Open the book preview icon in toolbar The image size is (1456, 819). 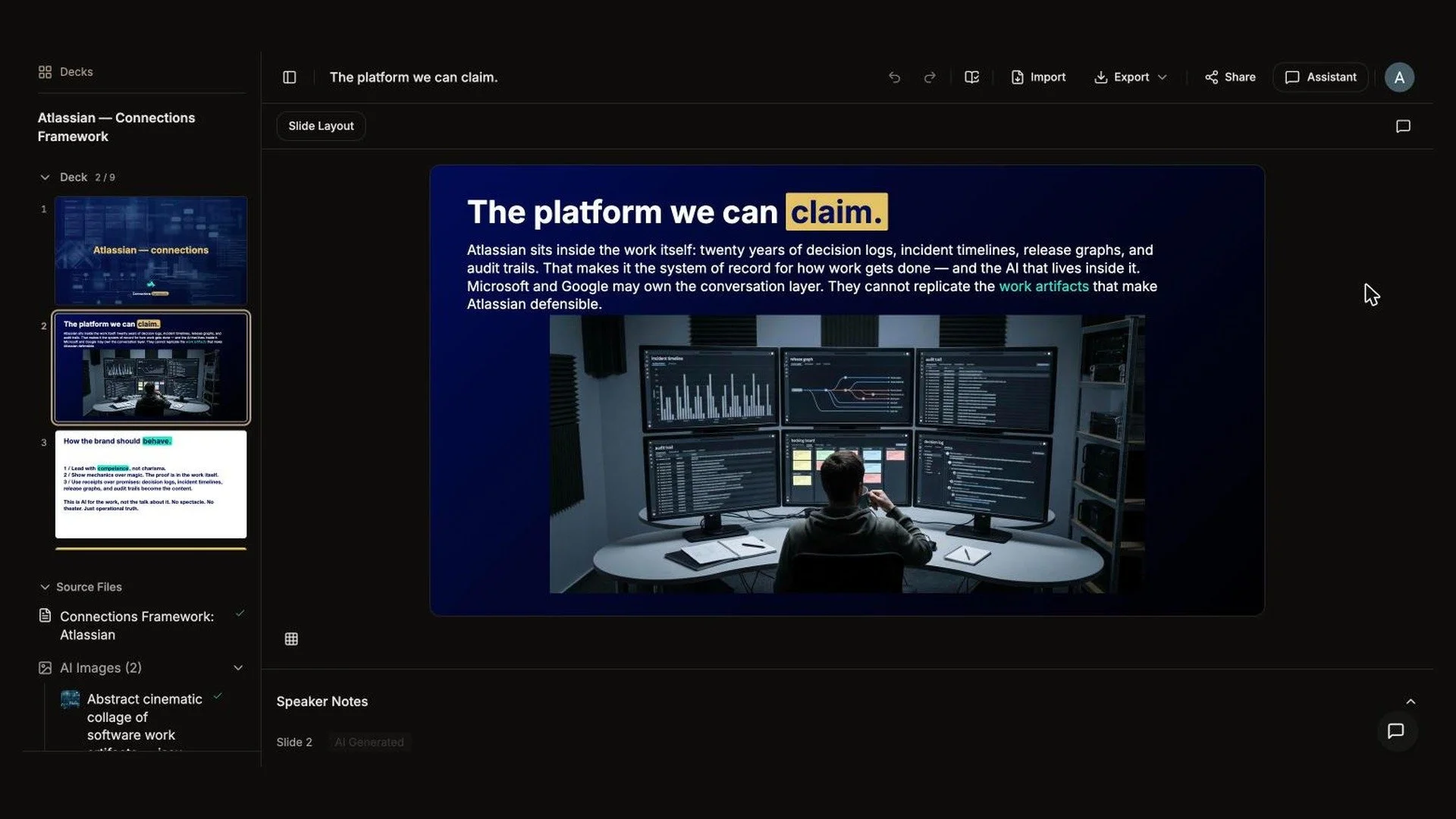tap(972, 77)
